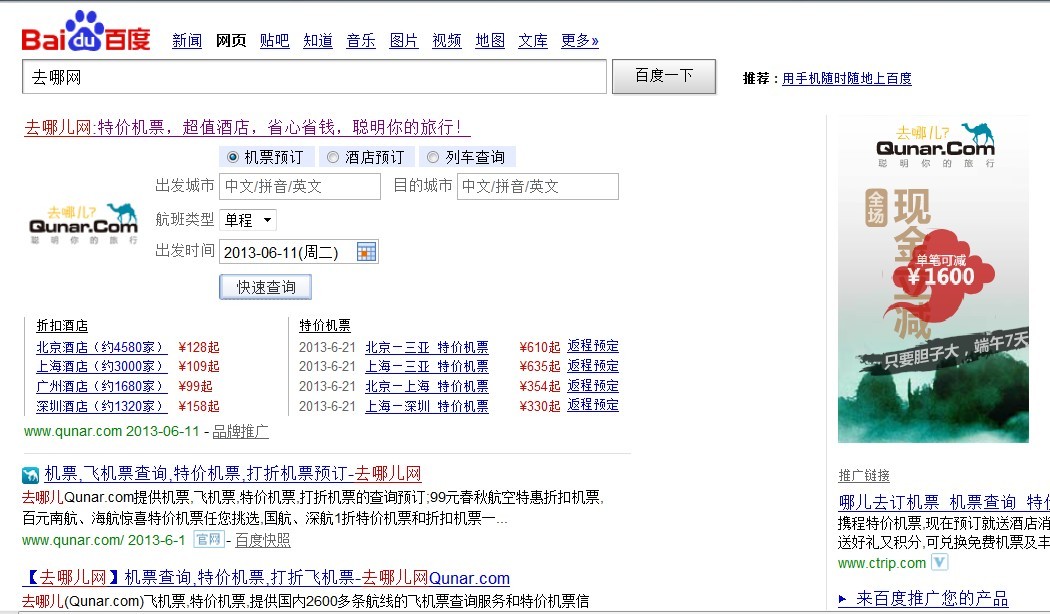The image size is (1050, 614).
Task: Click the Qunar favicon beside first result
Action: pyautogui.click(x=30, y=475)
